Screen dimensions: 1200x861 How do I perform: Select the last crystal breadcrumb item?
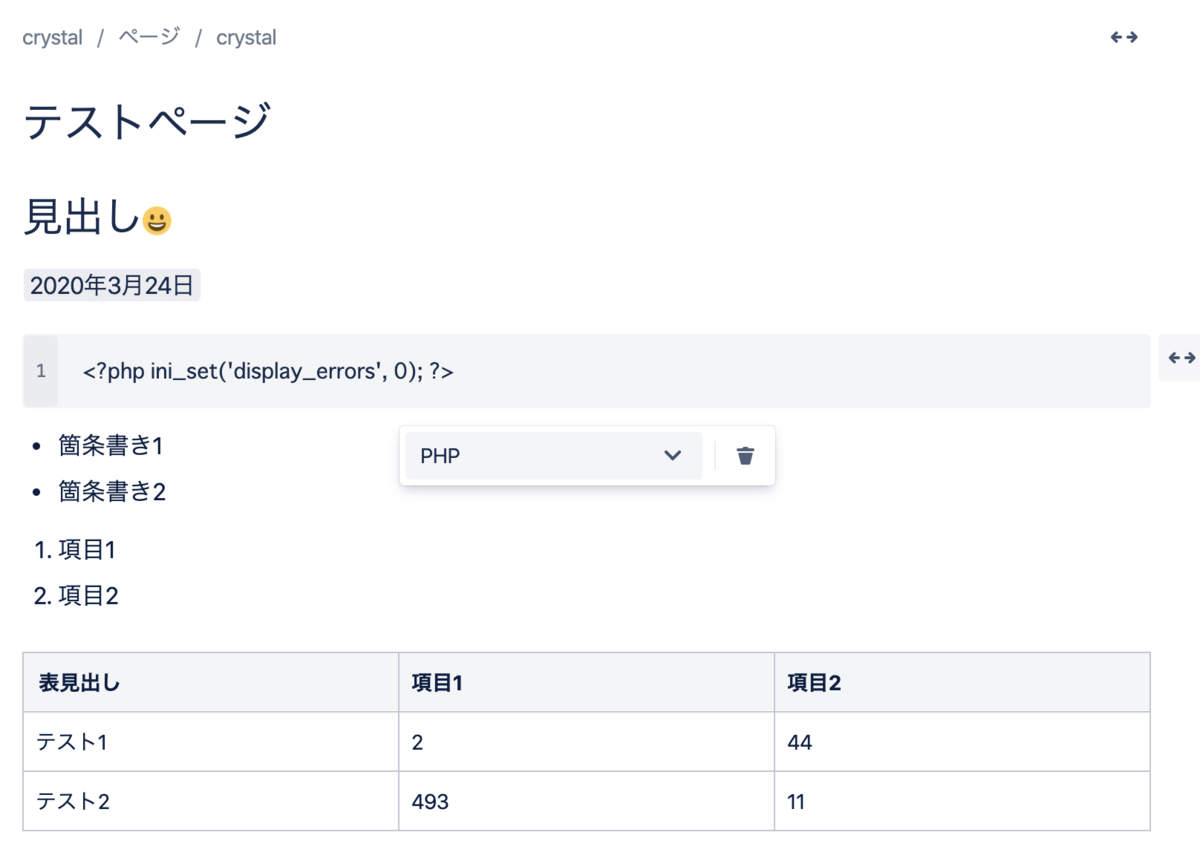click(x=246, y=37)
